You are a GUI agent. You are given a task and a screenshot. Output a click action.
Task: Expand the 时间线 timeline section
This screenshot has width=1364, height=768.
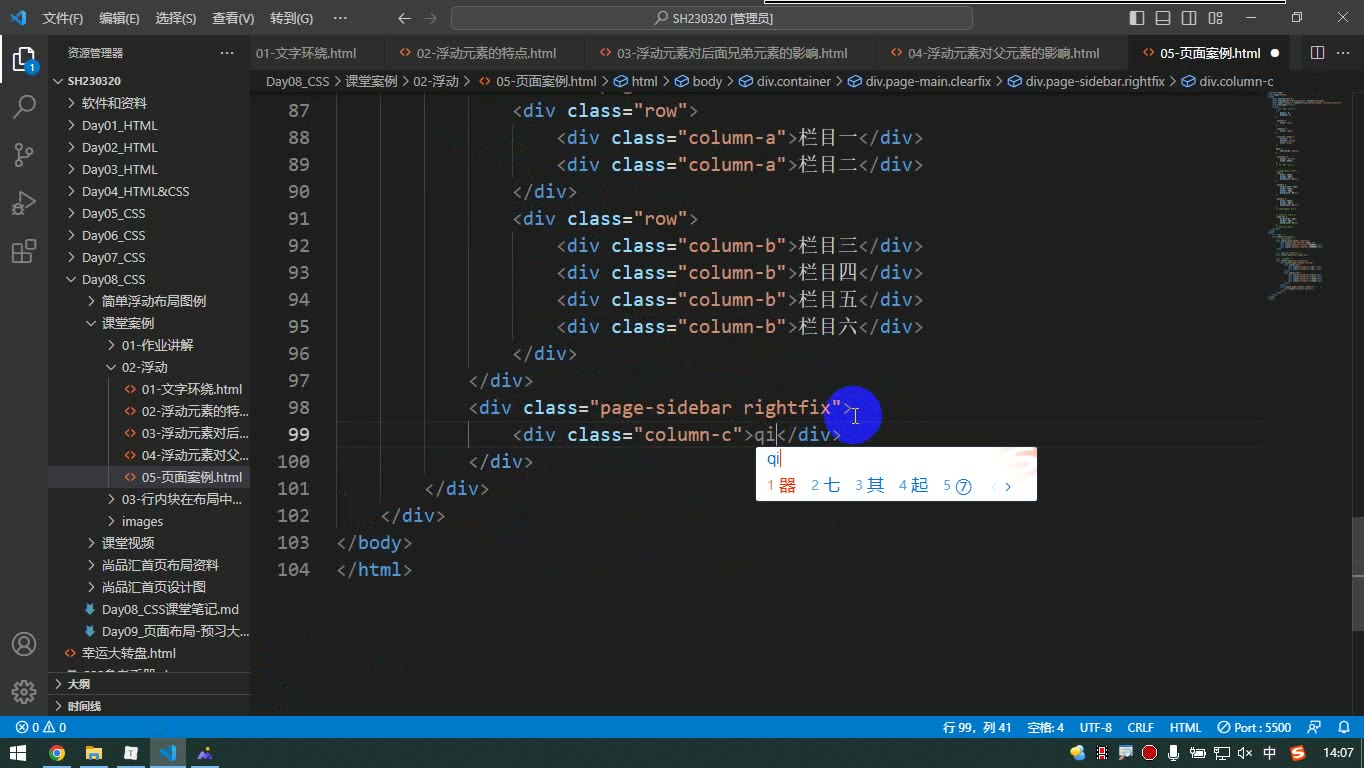point(149,706)
